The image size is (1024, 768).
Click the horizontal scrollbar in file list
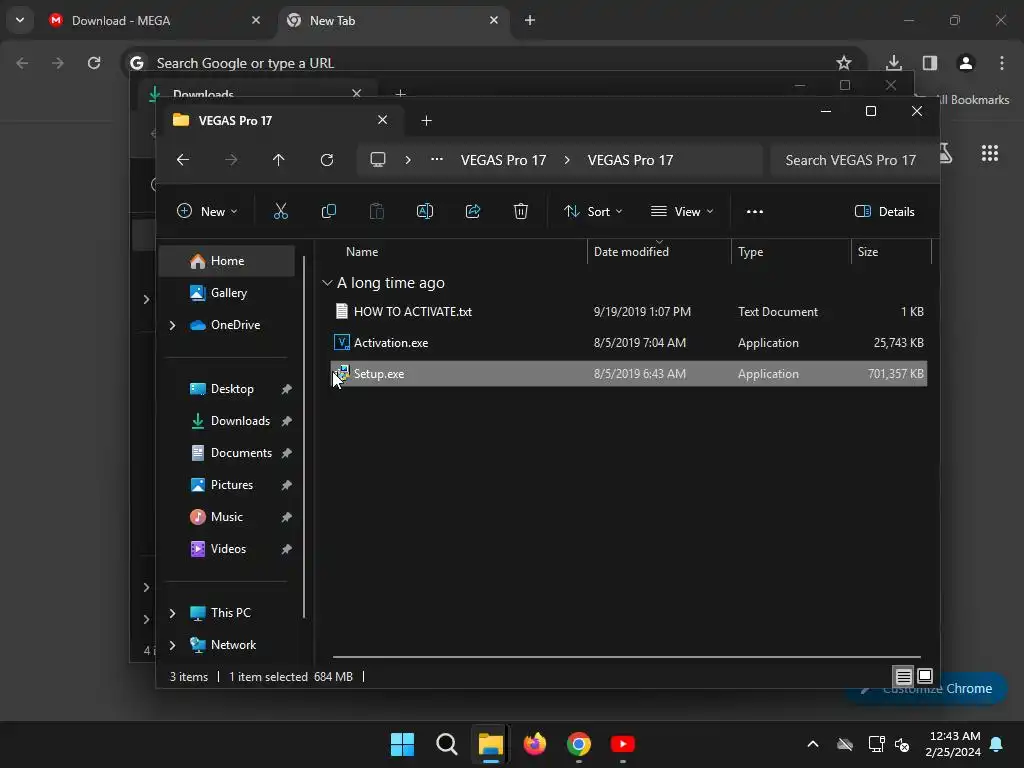[626, 657]
